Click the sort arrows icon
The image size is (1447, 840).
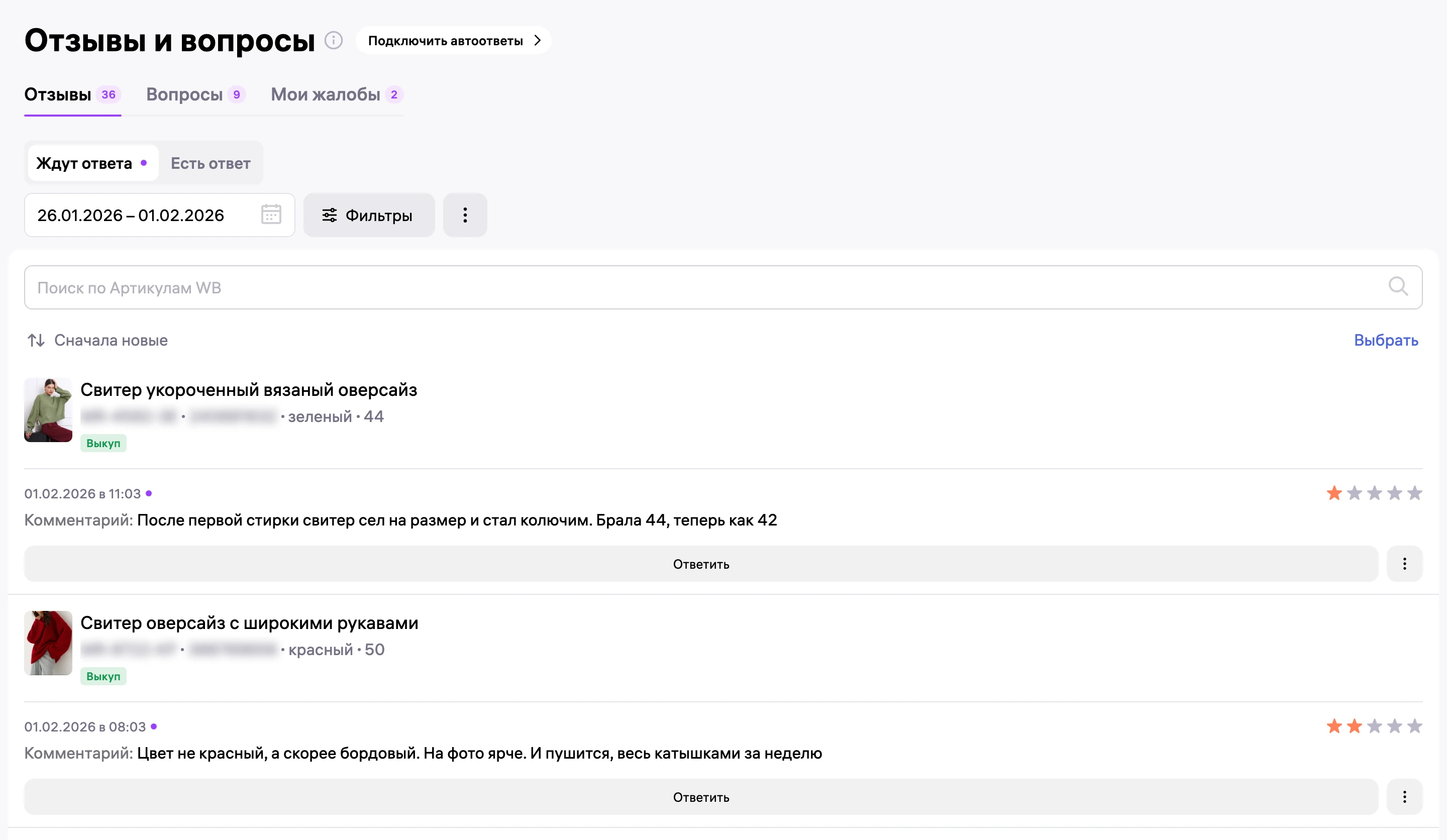[x=36, y=340]
